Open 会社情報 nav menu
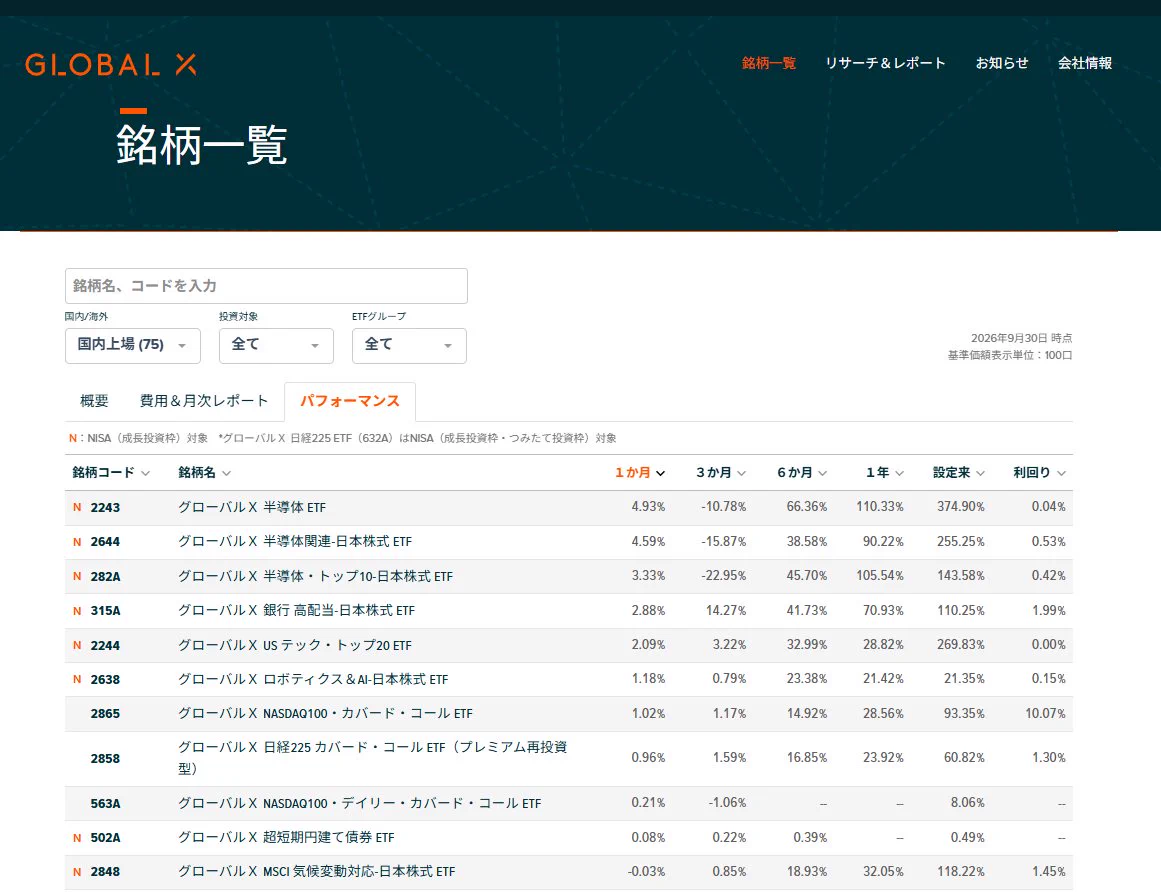The width and height of the screenshot is (1161, 892). pos(1085,63)
